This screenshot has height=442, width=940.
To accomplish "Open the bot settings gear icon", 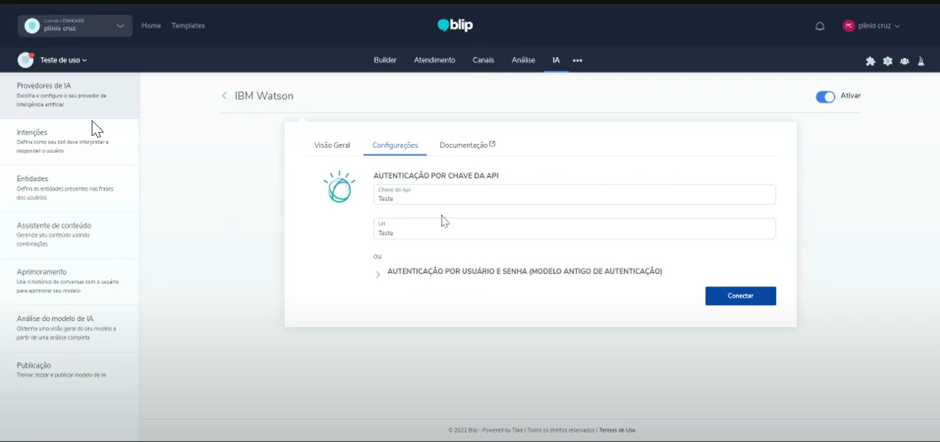I will click(x=887, y=61).
